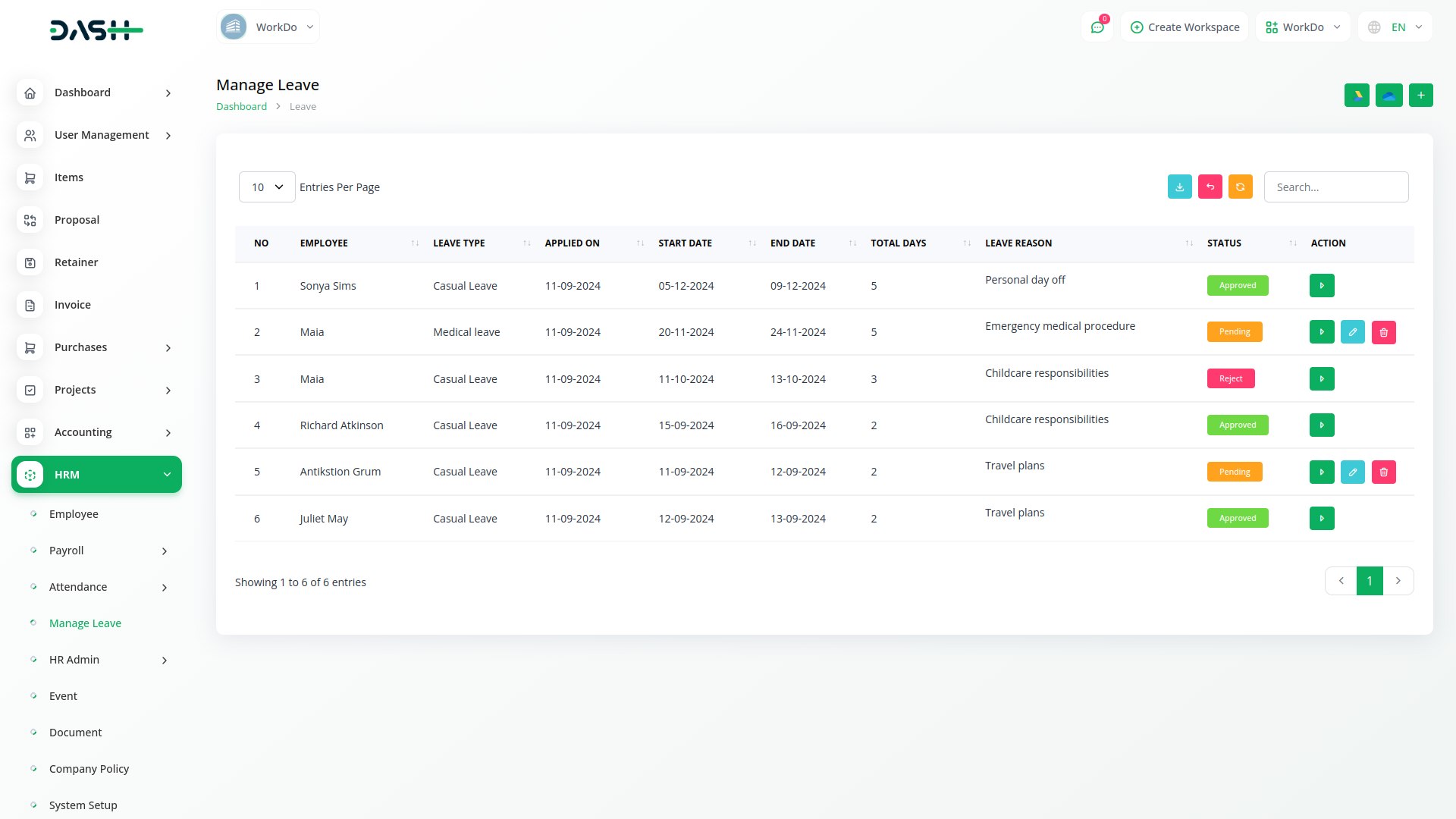Open the EN language dropdown
The width and height of the screenshot is (1456, 819).
[1396, 27]
